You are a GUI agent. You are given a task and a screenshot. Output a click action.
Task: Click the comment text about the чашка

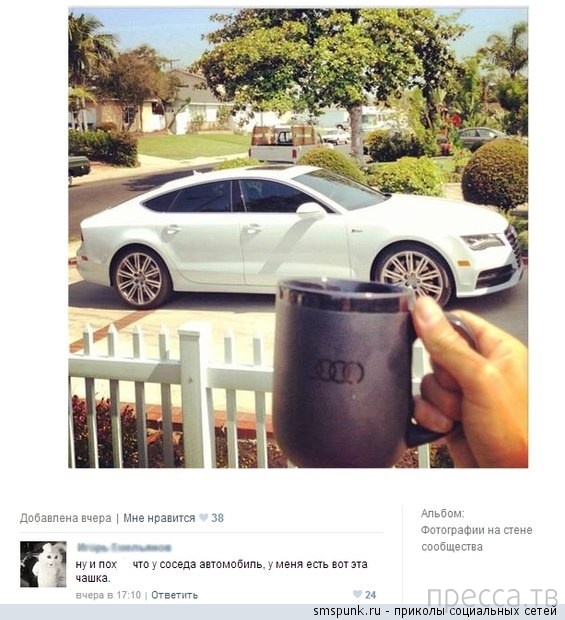pos(221,571)
